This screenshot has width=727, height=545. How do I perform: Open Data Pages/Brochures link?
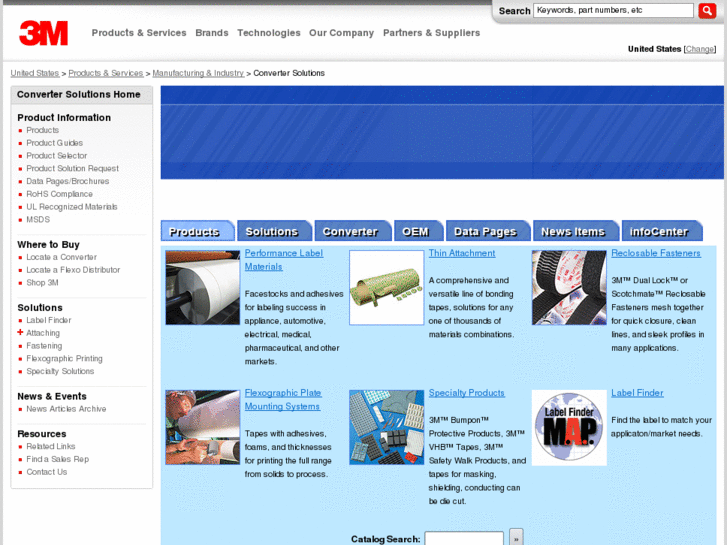pos(68,181)
